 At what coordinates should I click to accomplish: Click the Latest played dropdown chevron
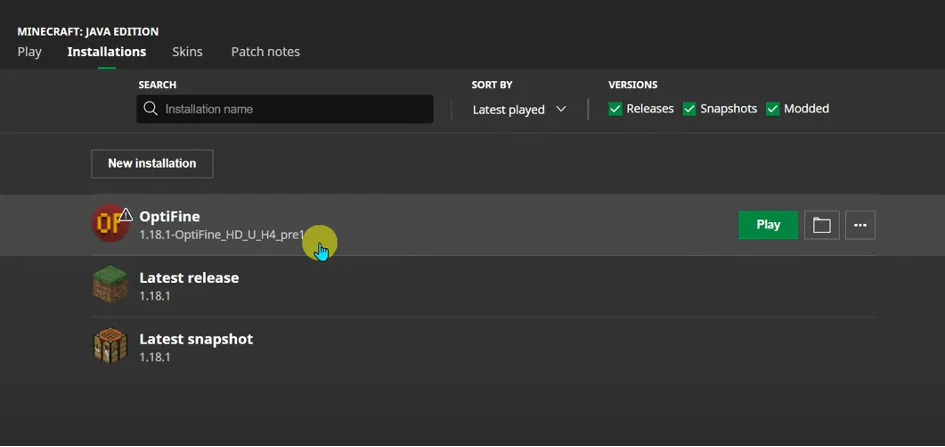[x=561, y=109]
